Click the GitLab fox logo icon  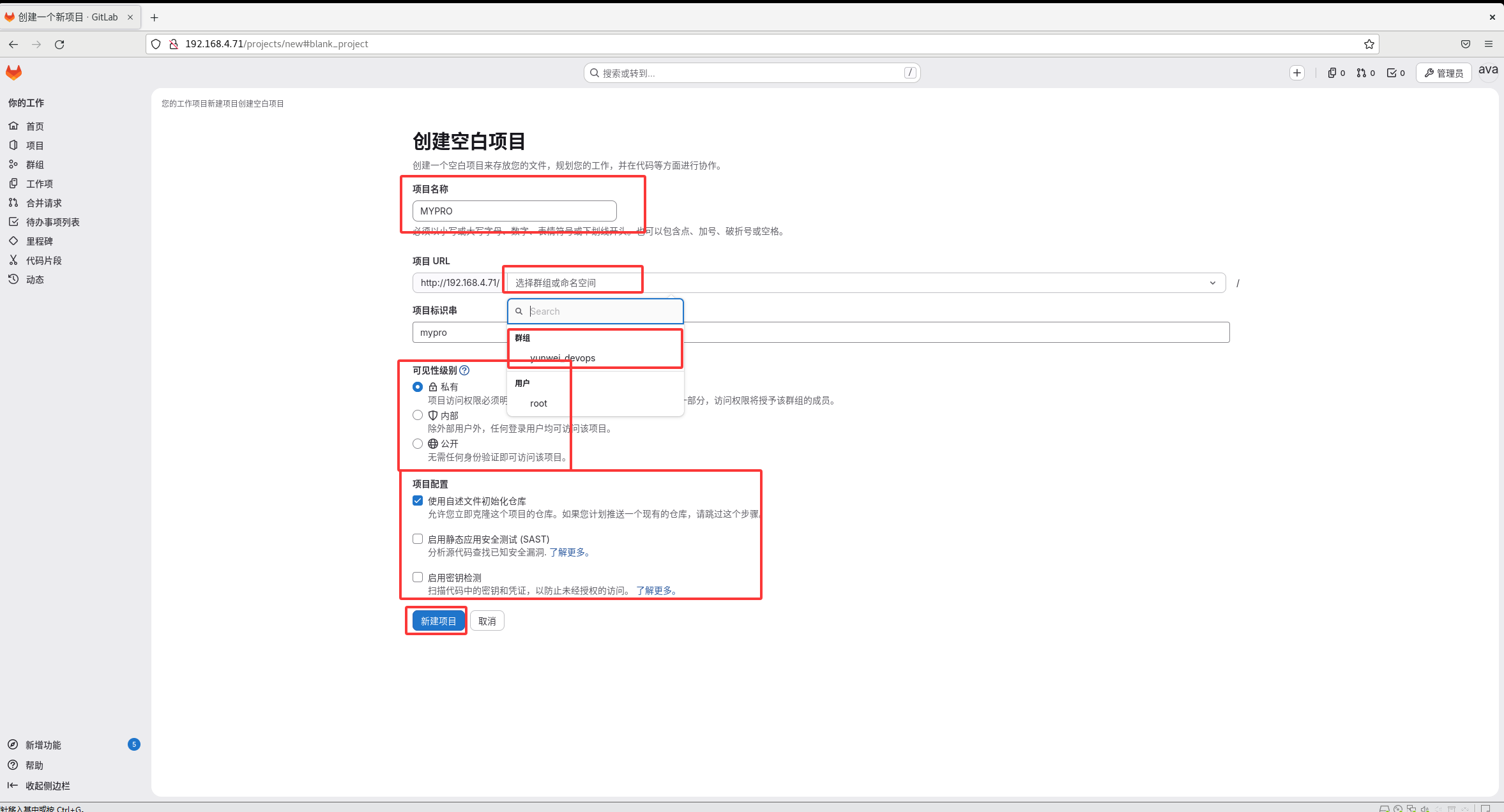pyautogui.click(x=13, y=72)
